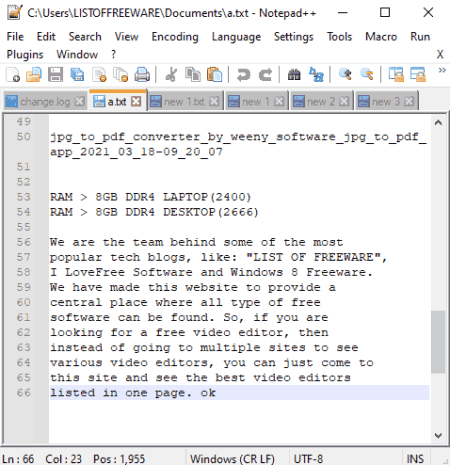
Task: Expand the toolbar overflow chevron
Action: pos(442,70)
